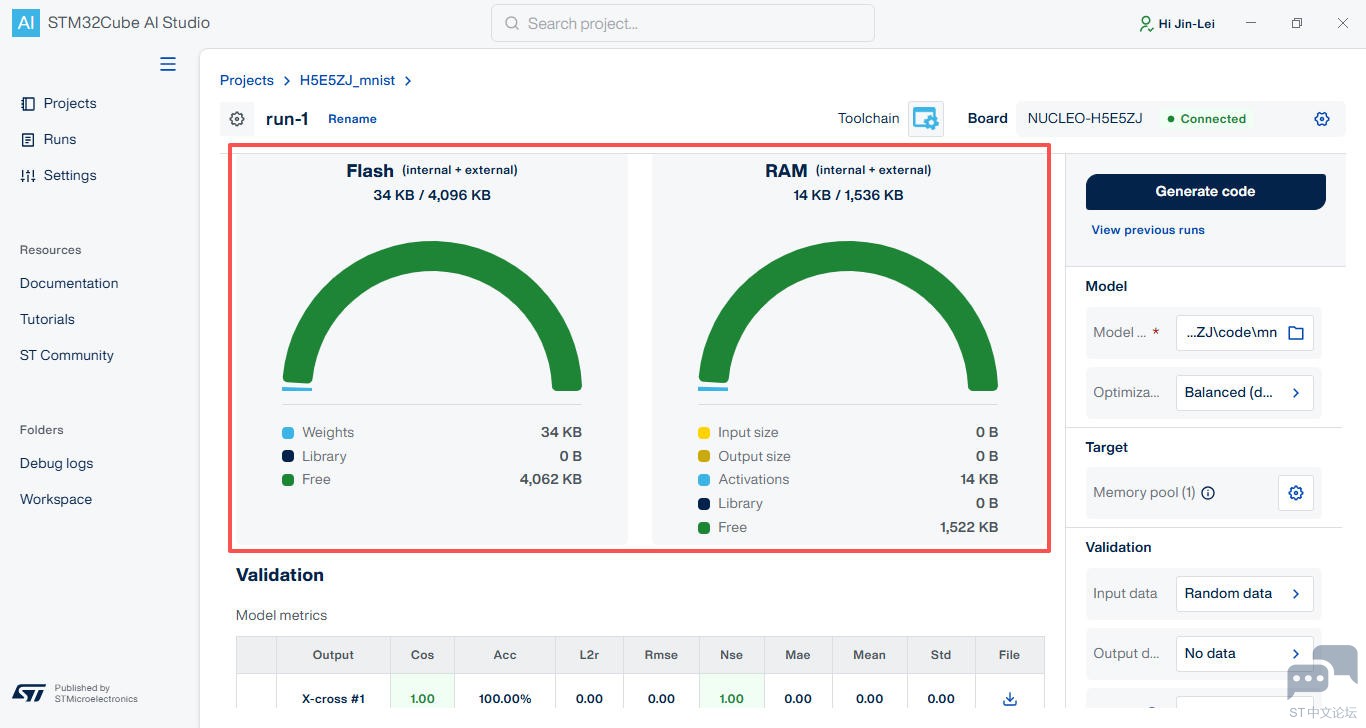The height and width of the screenshot is (728, 1366).
Task: Focus the Search project field
Action: tap(683, 23)
